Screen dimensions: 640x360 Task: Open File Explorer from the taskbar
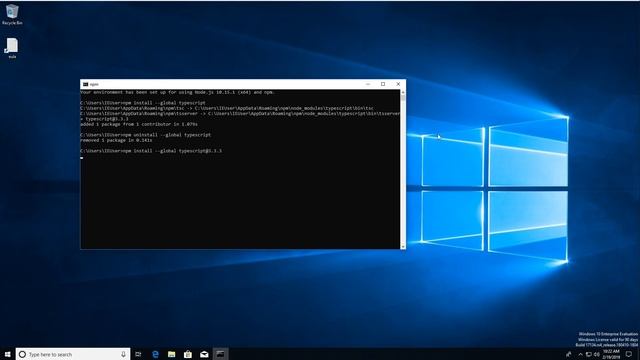point(171,354)
